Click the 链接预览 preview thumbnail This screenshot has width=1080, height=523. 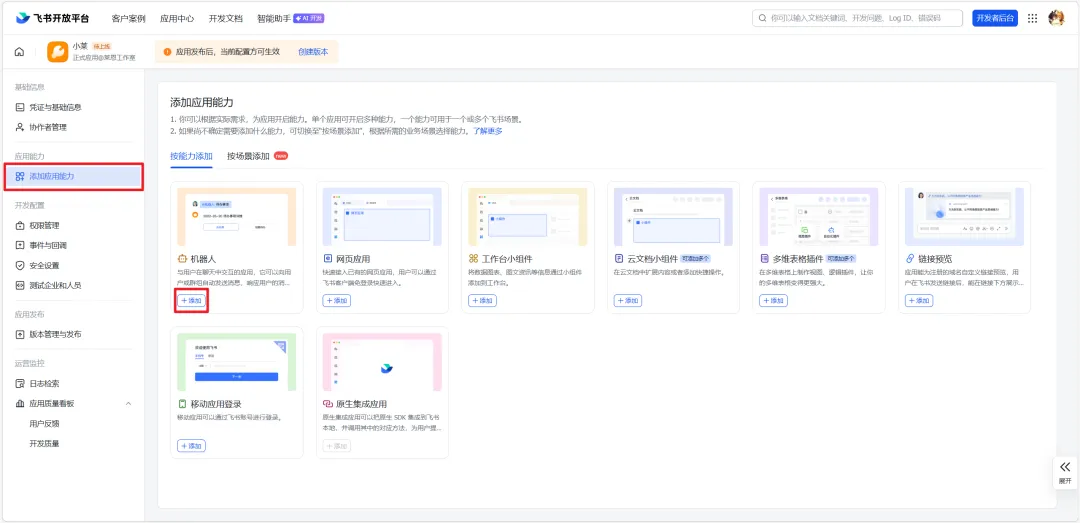964,217
